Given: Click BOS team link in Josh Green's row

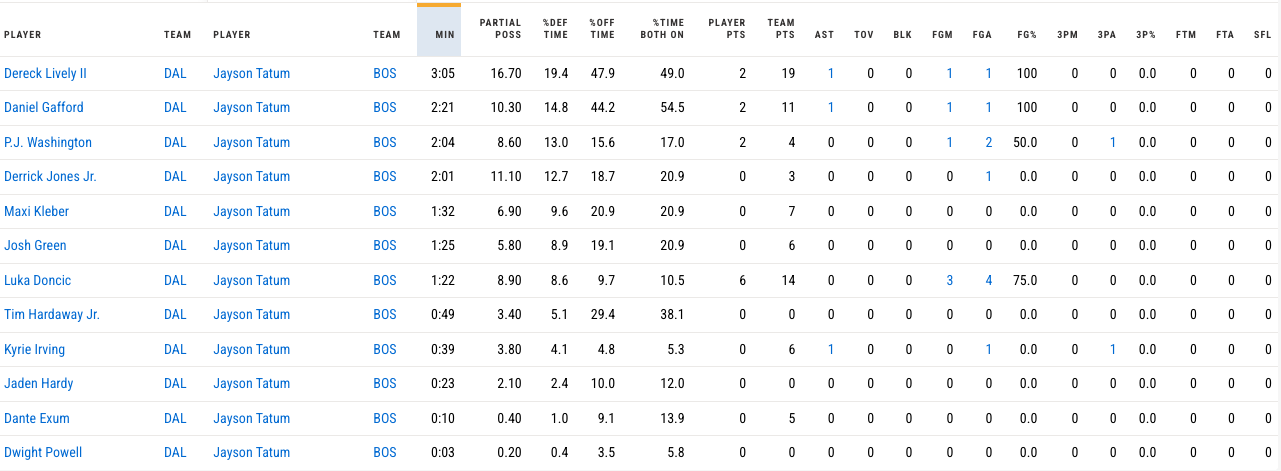Looking at the screenshot, I should (x=385, y=245).
